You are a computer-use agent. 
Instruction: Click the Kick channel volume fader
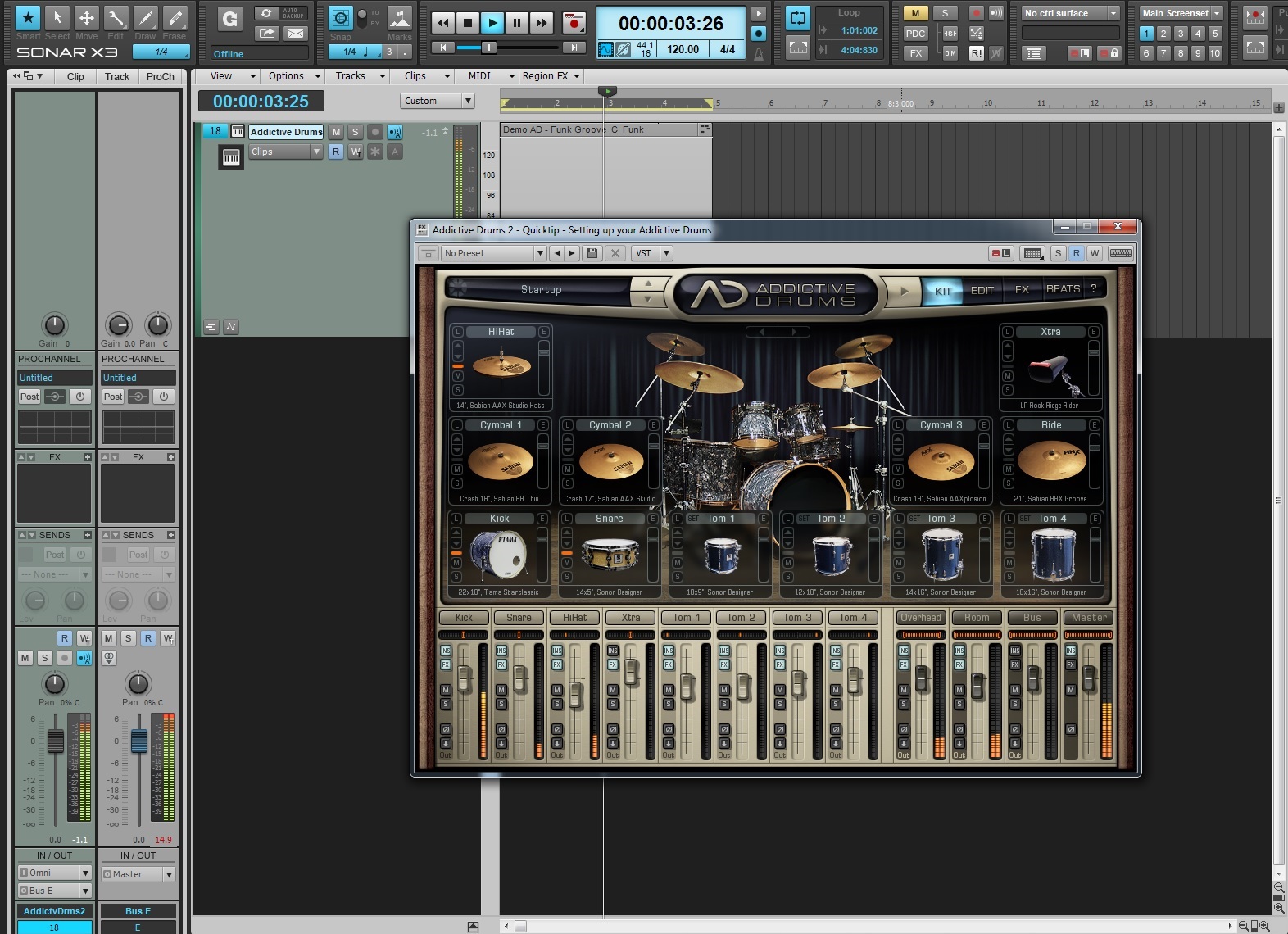click(465, 678)
